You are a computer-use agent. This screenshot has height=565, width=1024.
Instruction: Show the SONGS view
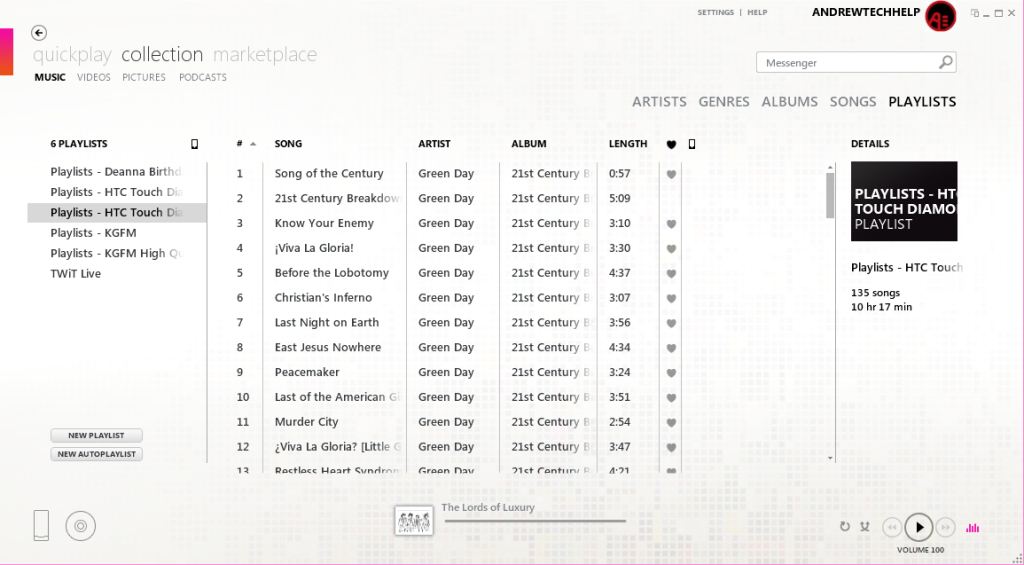coord(852,102)
